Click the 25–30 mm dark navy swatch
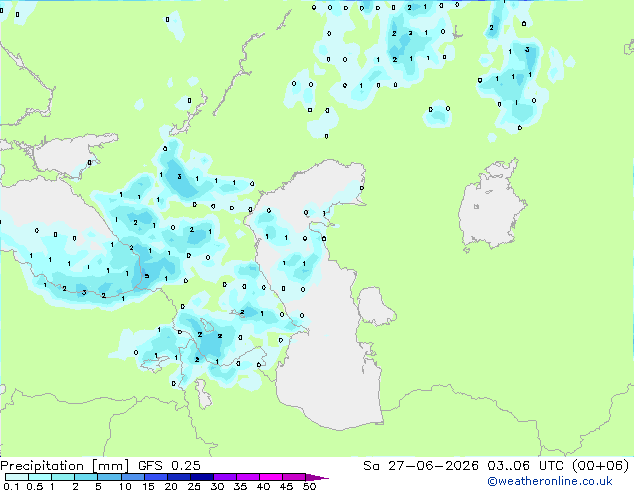The height and width of the screenshot is (490, 634). tap(201, 477)
